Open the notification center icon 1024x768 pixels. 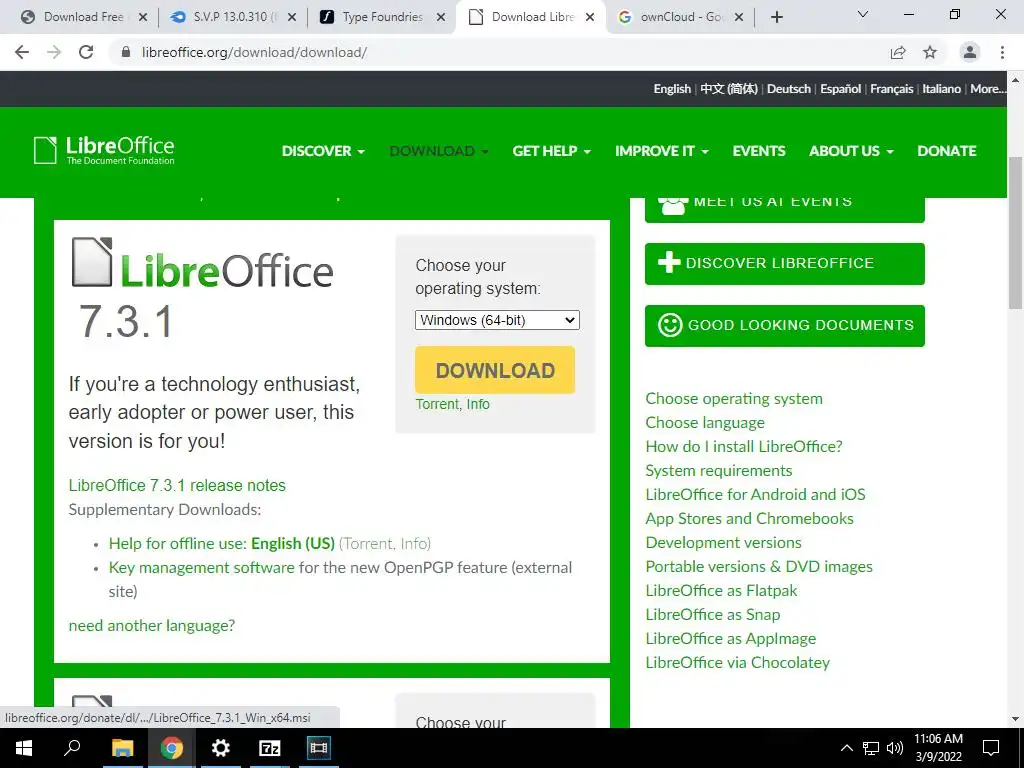(x=991, y=748)
